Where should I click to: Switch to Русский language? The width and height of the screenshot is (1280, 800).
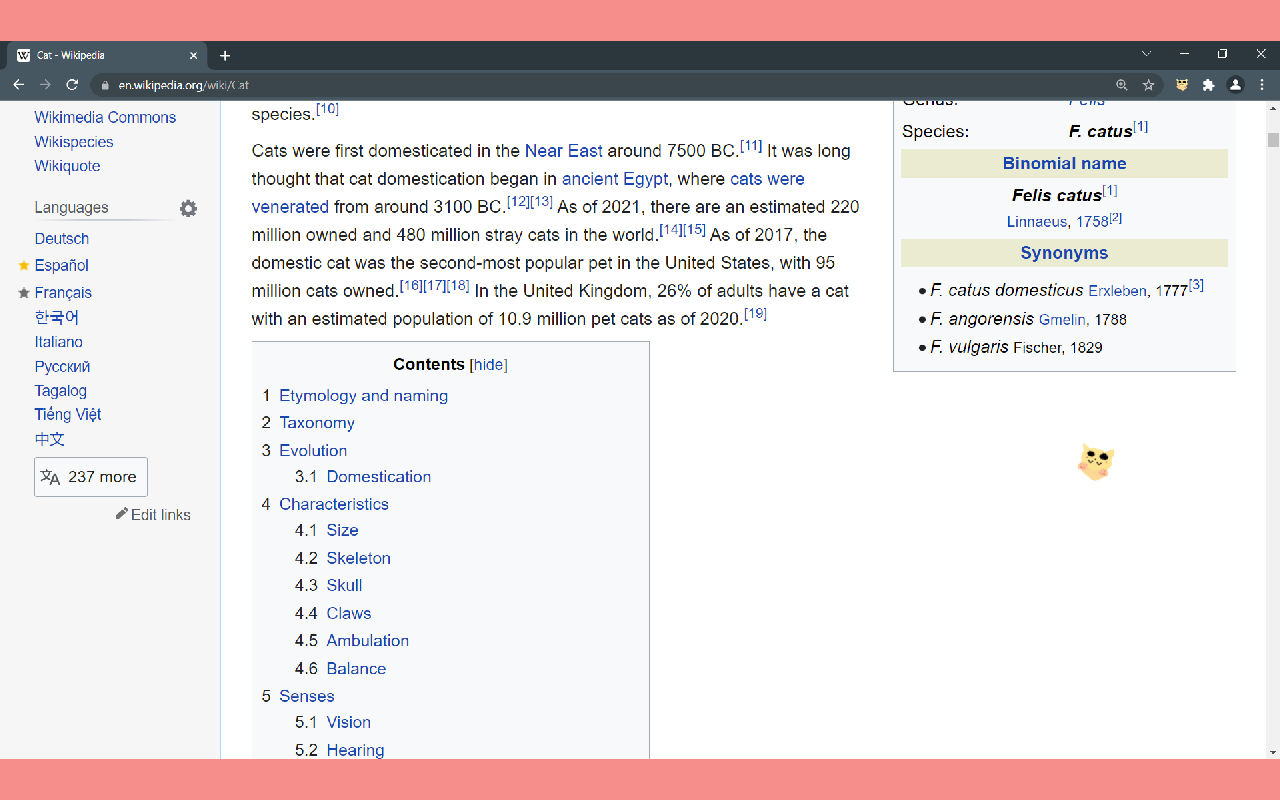tap(62, 367)
